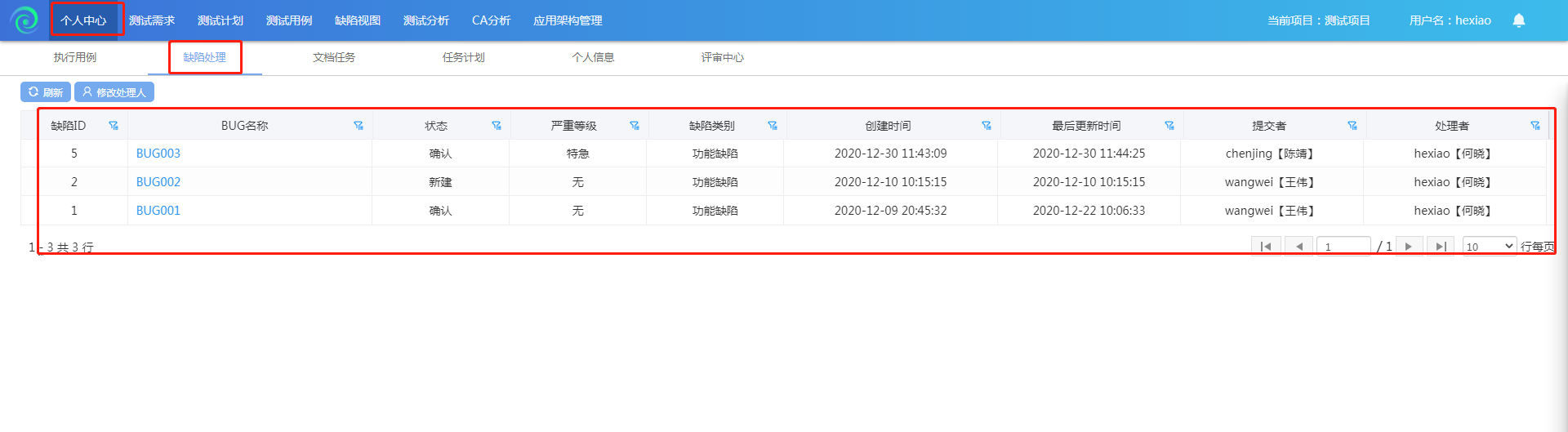The image size is (1568, 432).
Task: Click 特急 severity cell for BUG003
Action: tap(578, 154)
